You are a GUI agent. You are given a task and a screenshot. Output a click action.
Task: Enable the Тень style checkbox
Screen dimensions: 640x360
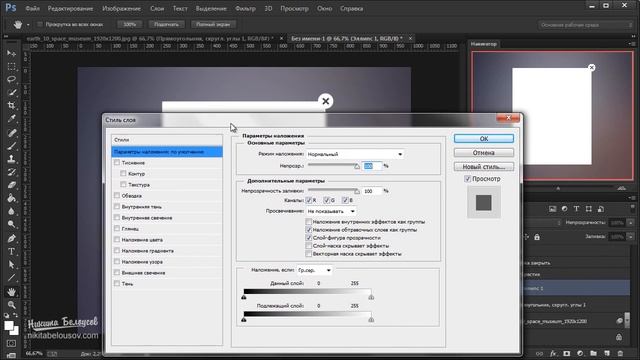(117, 283)
